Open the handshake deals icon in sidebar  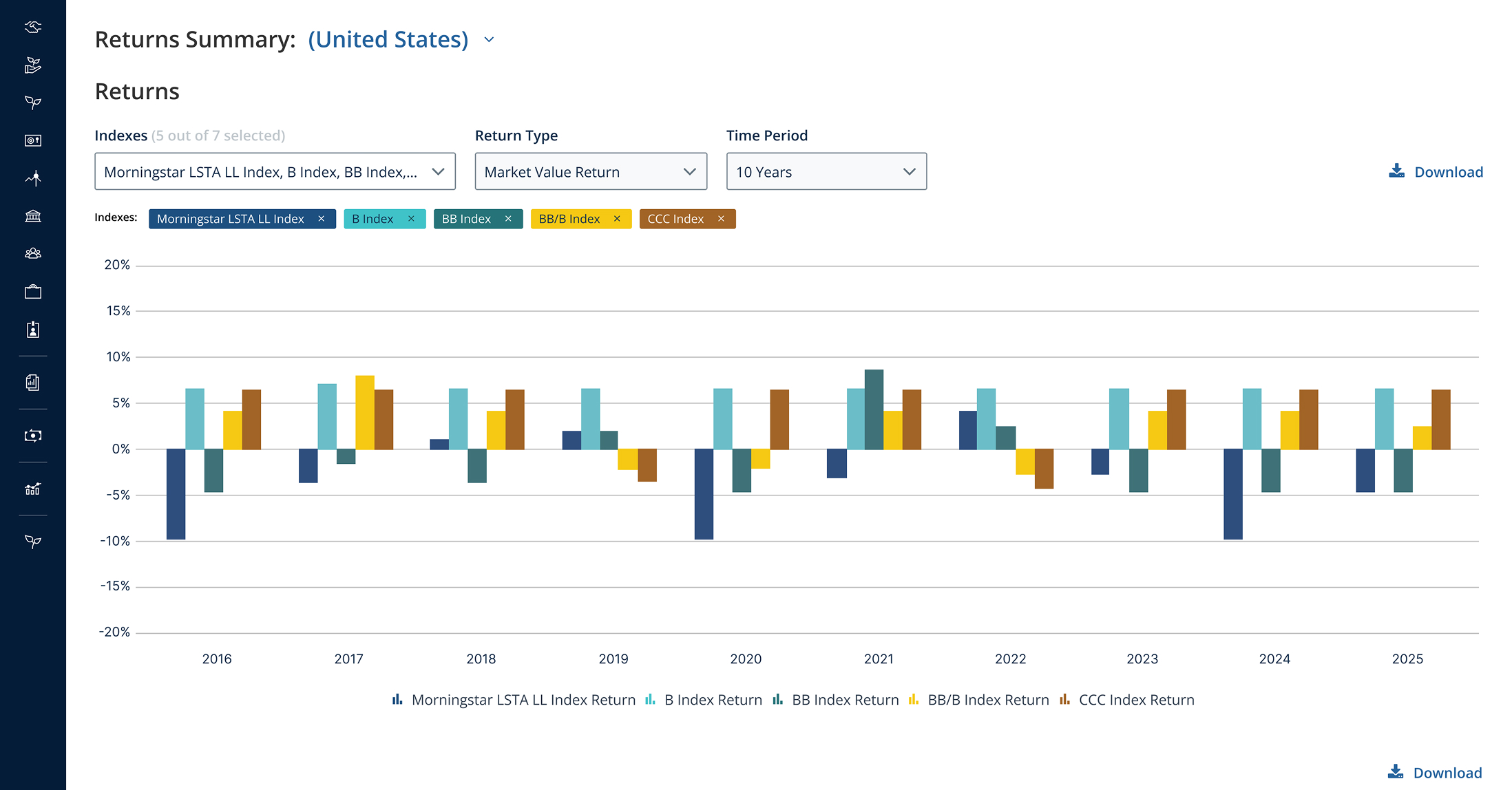point(33,27)
